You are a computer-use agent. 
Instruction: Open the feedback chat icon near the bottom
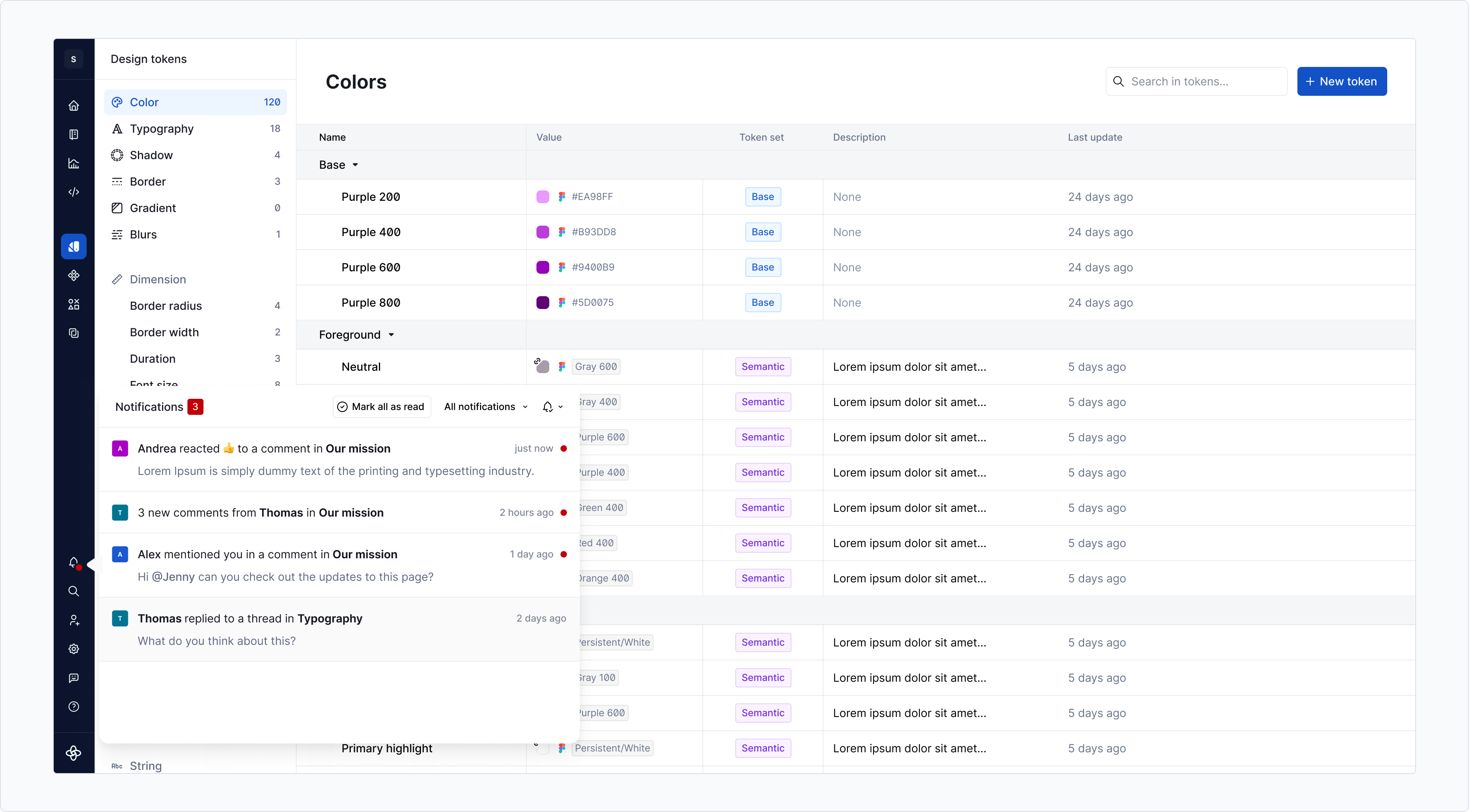pyautogui.click(x=74, y=678)
